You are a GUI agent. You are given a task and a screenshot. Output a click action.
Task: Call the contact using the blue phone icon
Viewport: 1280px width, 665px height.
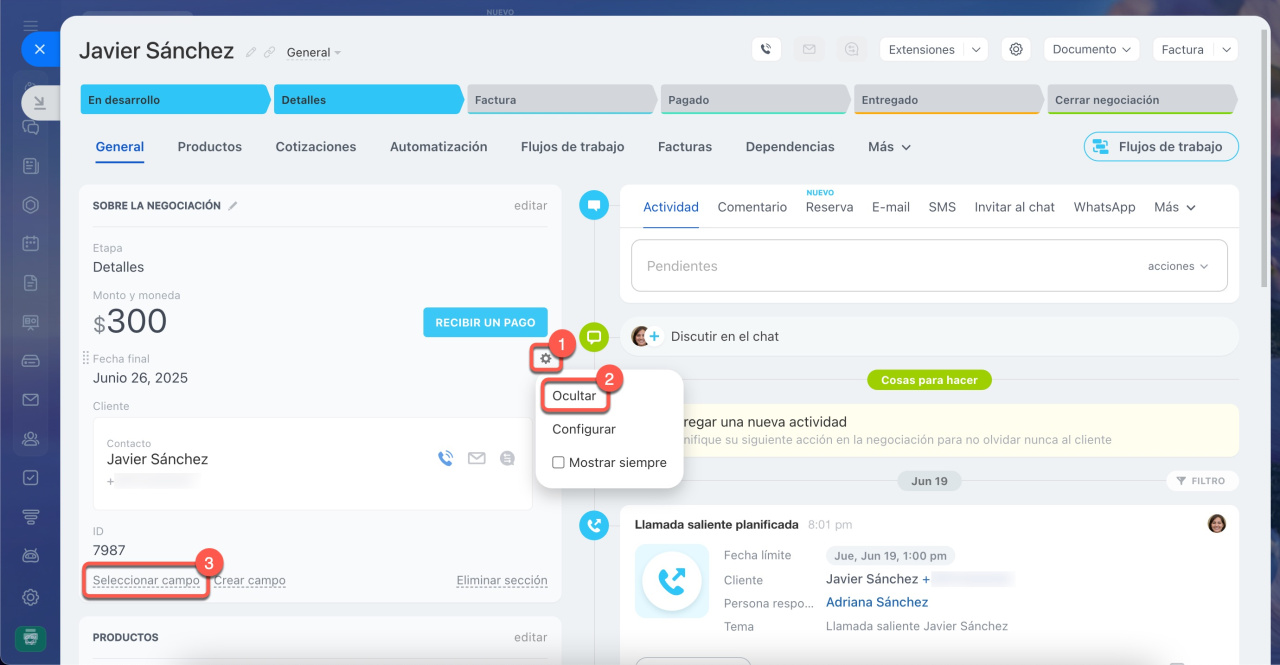[x=445, y=458]
